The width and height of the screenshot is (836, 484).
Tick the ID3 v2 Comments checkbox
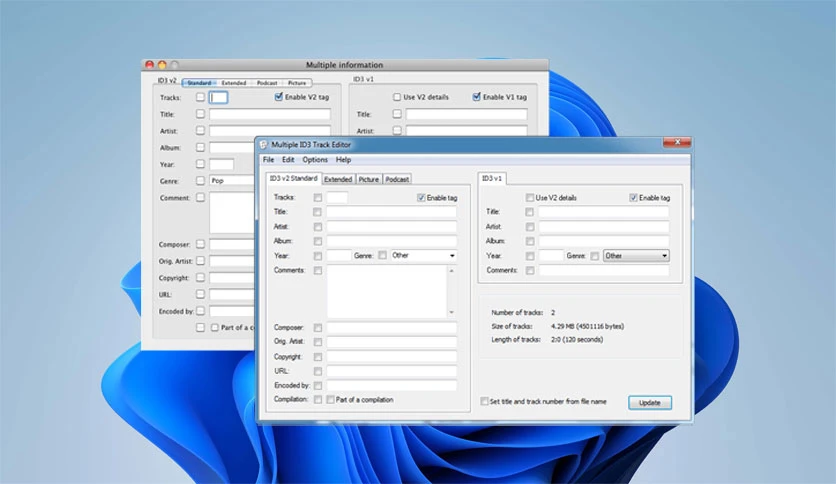click(318, 270)
